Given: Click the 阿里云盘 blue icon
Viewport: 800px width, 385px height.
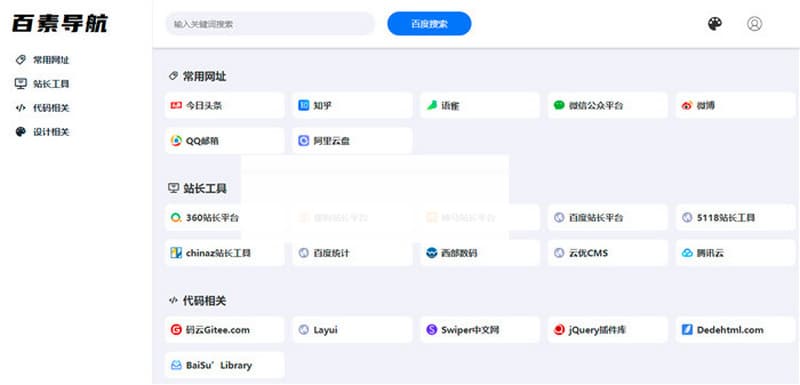Looking at the screenshot, I should [x=304, y=141].
